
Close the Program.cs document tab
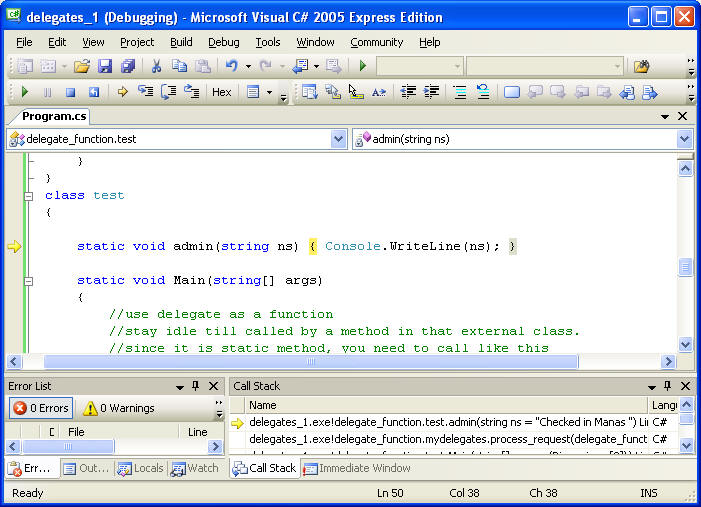pyautogui.click(x=683, y=116)
